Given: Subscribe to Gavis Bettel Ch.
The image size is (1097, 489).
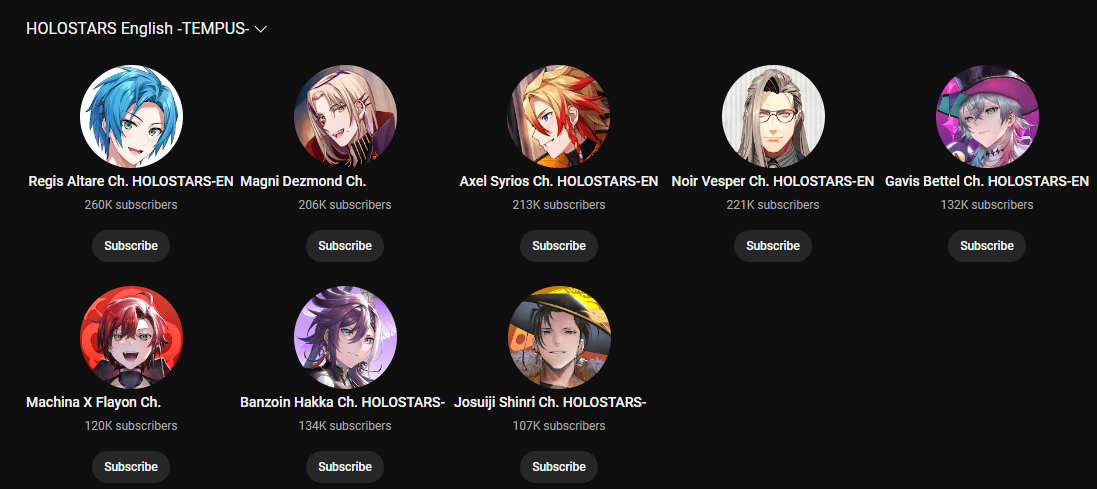Looking at the screenshot, I should (x=987, y=246).
